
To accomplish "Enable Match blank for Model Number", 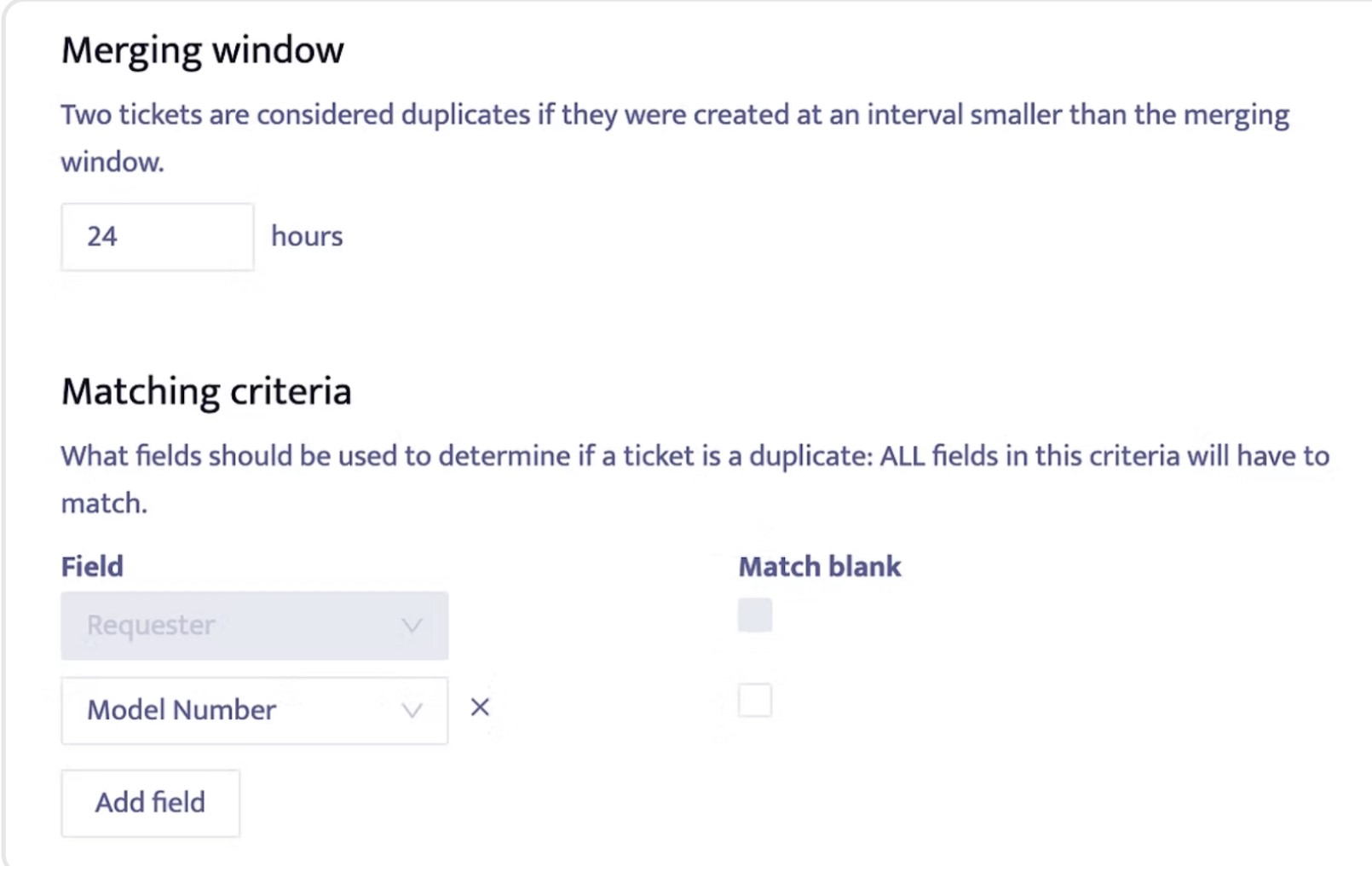I will pyautogui.click(x=755, y=701).
